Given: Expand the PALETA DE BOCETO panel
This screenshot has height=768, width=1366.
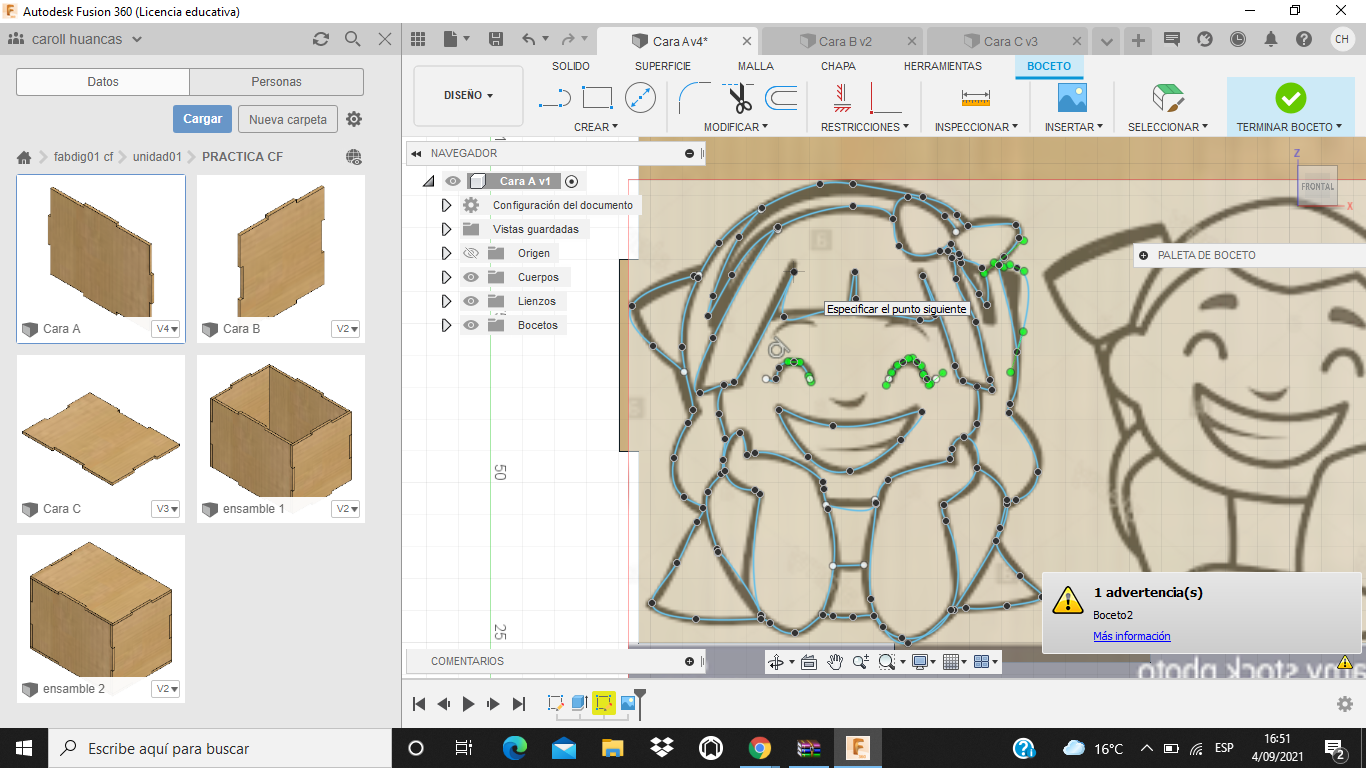Looking at the screenshot, I should pos(1143,255).
